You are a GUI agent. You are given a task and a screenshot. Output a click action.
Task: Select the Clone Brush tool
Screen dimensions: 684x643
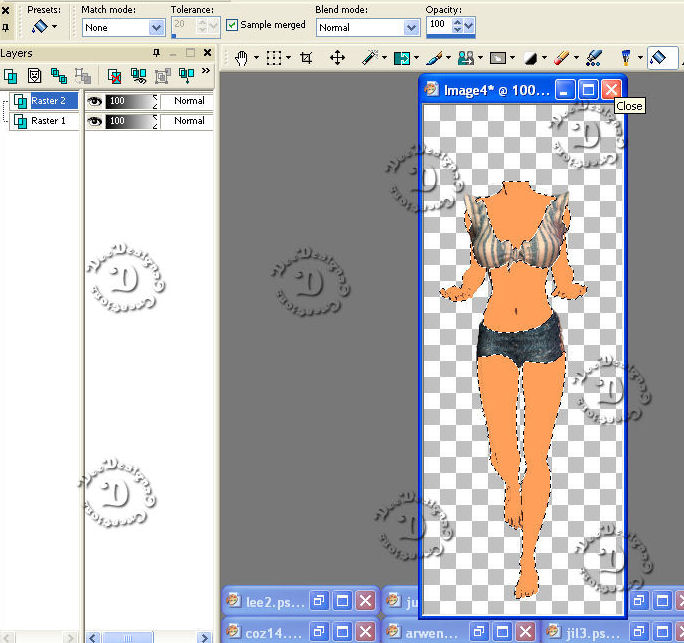point(465,58)
